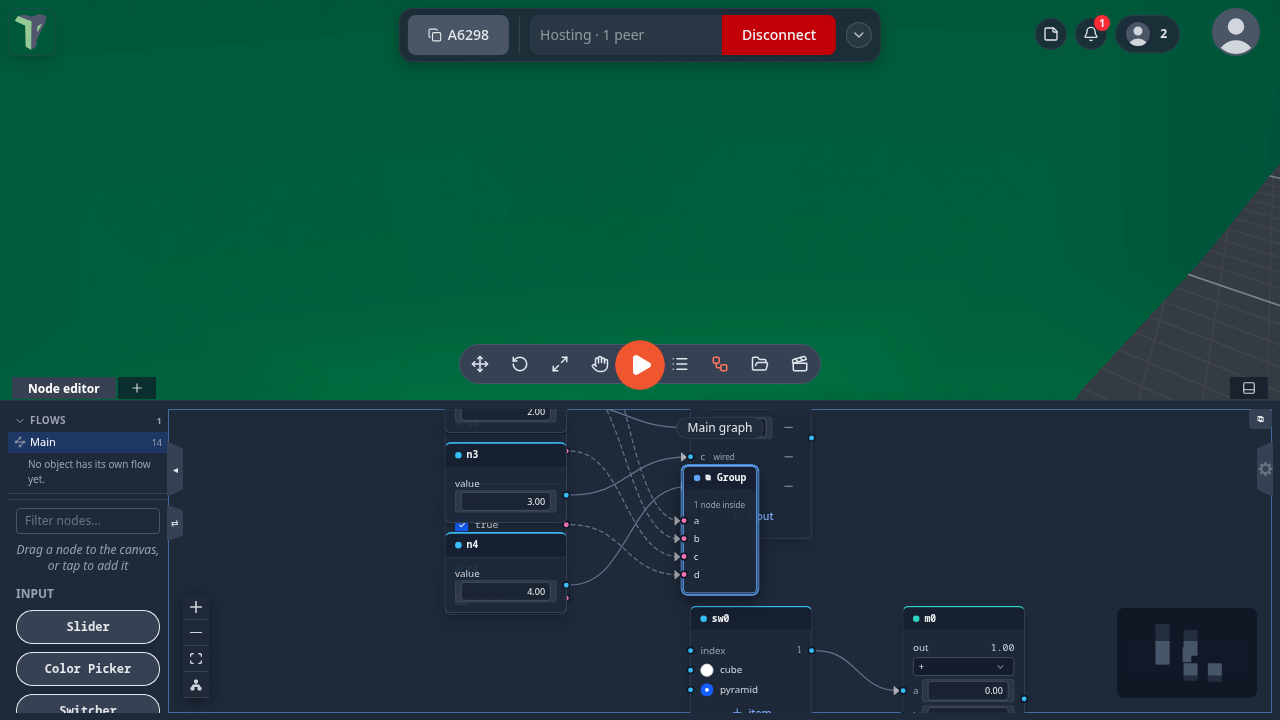The image size is (1280, 720).
Task: Select the rotate tool in the toolbar
Action: pyautogui.click(x=520, y=364)
